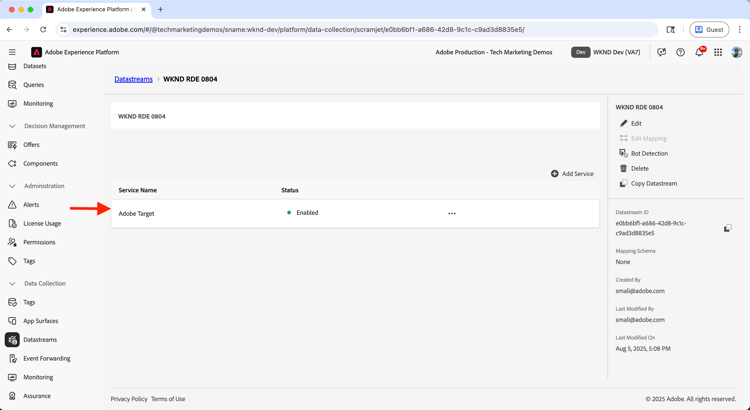The height and width of the screenshot is (410, 750).
Task: Open the Event Forwarding icon
Action: 12,358
